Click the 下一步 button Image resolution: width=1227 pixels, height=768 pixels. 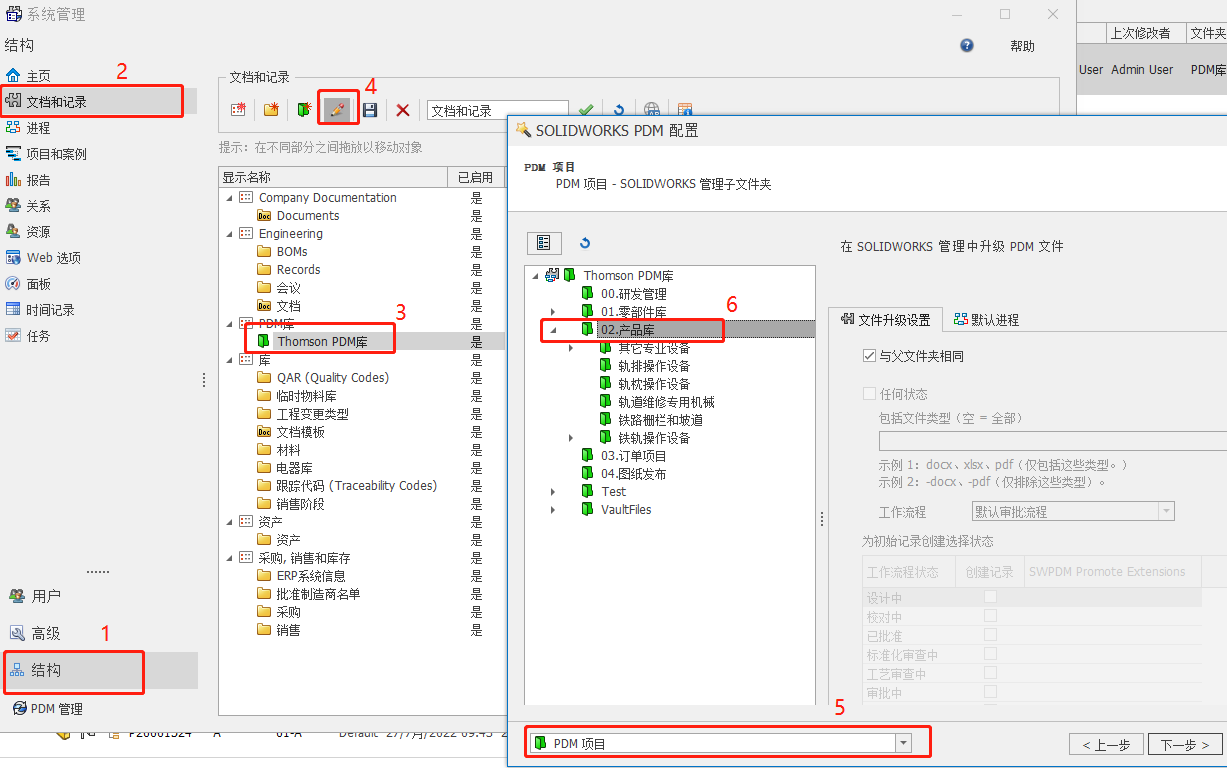(1185, 745)
